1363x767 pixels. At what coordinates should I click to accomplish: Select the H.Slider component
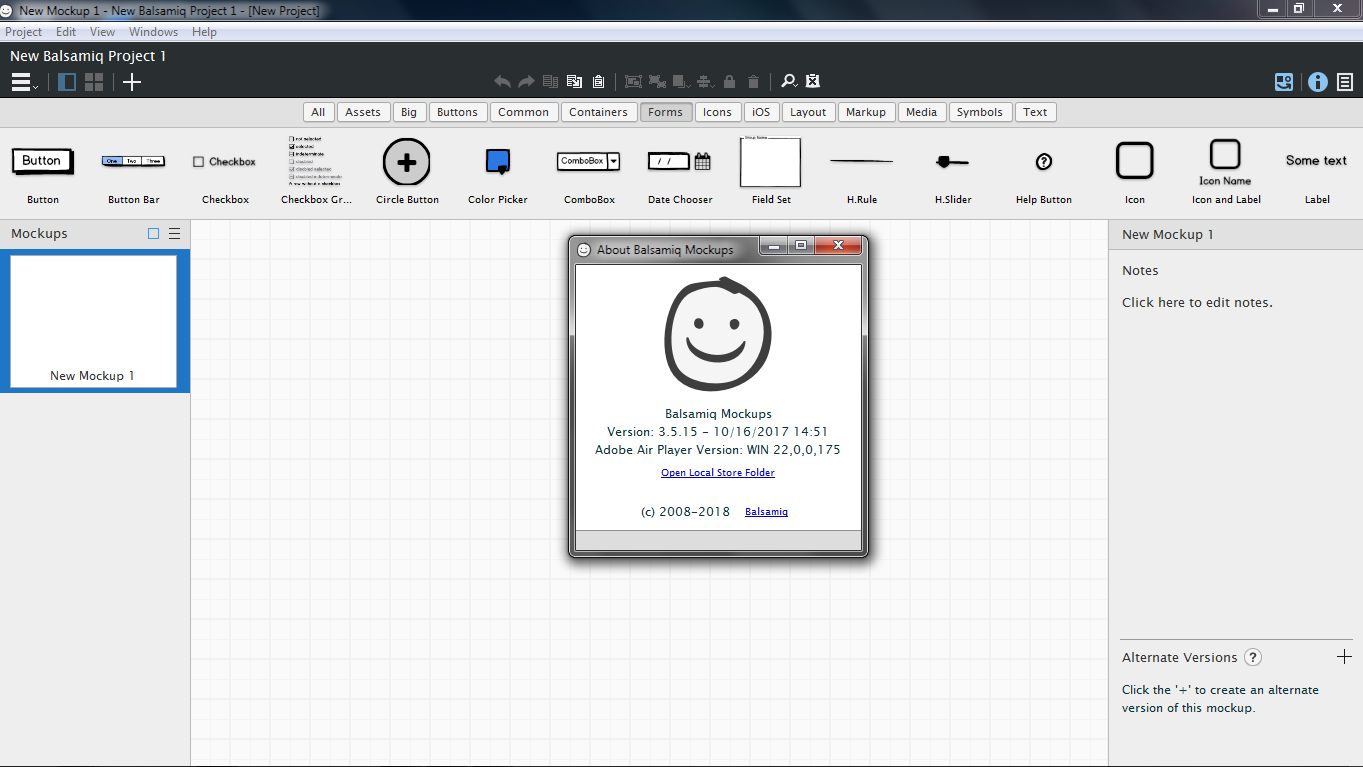coord(951,170)
